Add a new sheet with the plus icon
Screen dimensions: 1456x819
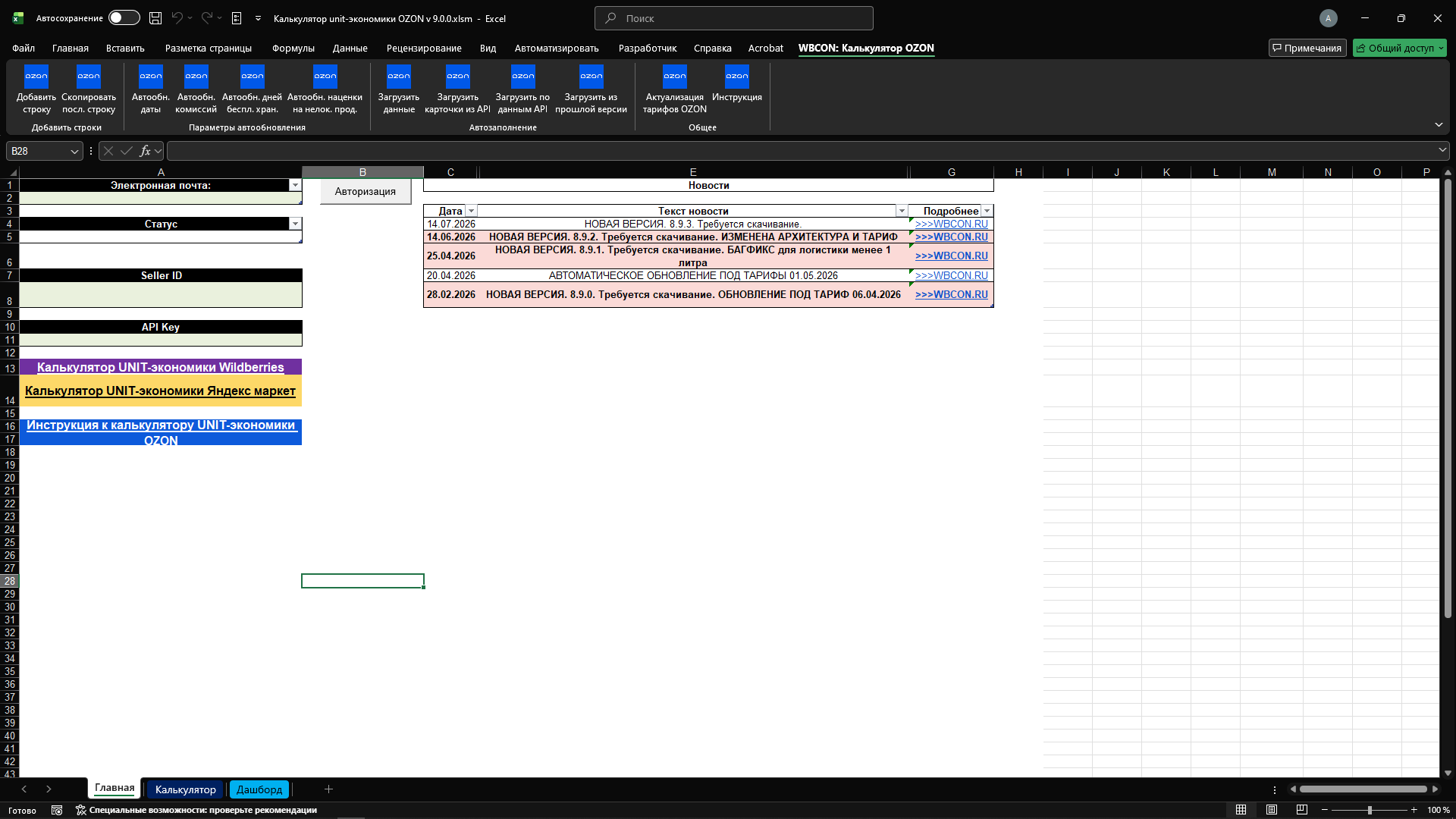point(328,789)
